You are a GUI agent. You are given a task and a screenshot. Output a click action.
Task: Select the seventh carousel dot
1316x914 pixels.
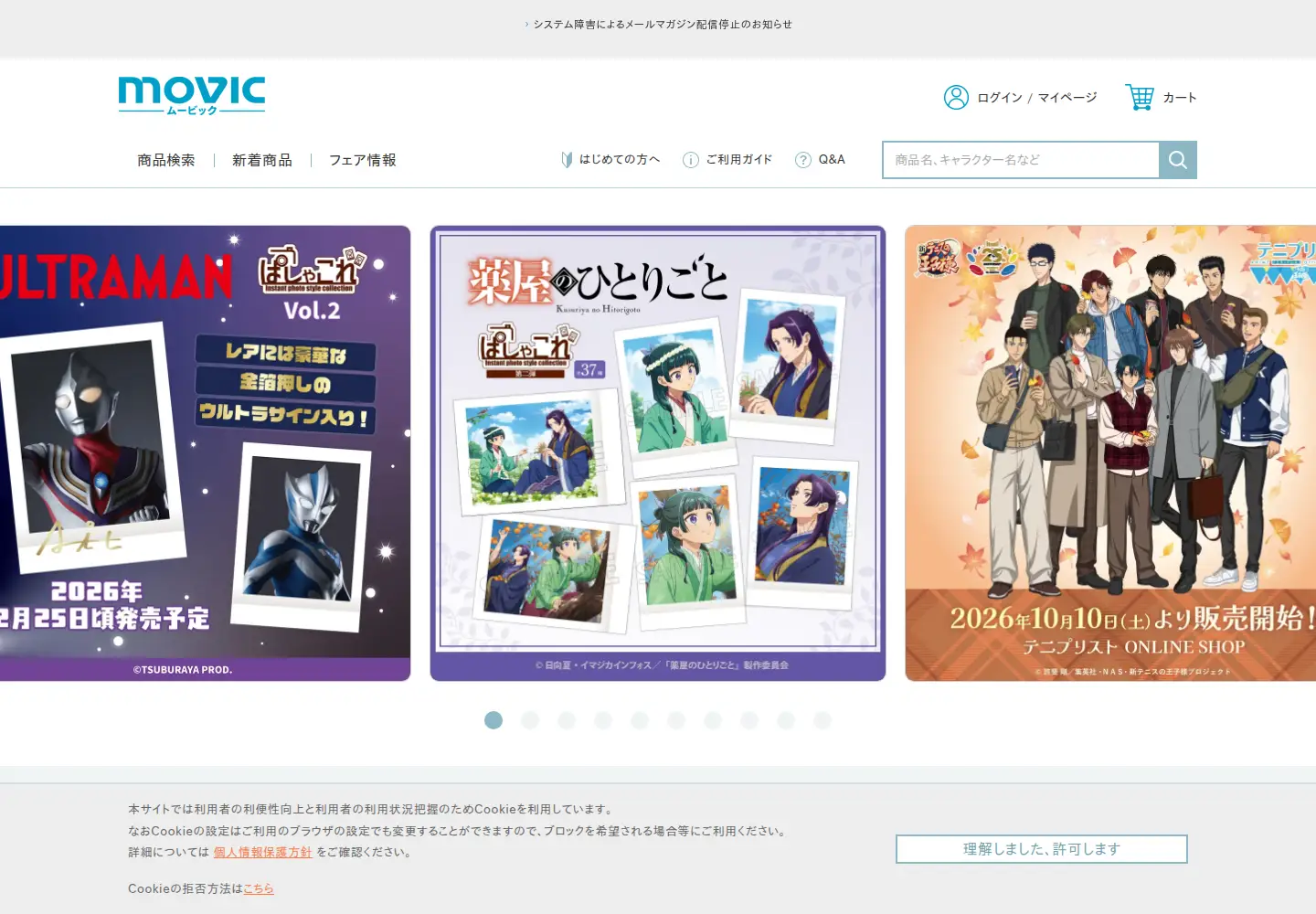click(x=713, y=720)
